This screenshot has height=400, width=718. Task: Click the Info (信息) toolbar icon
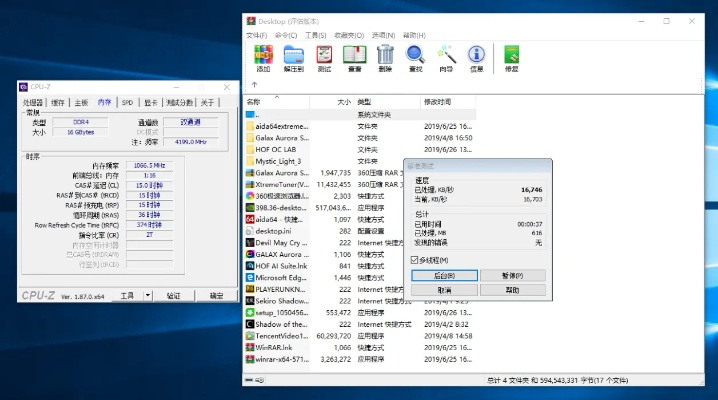[477, 58]
